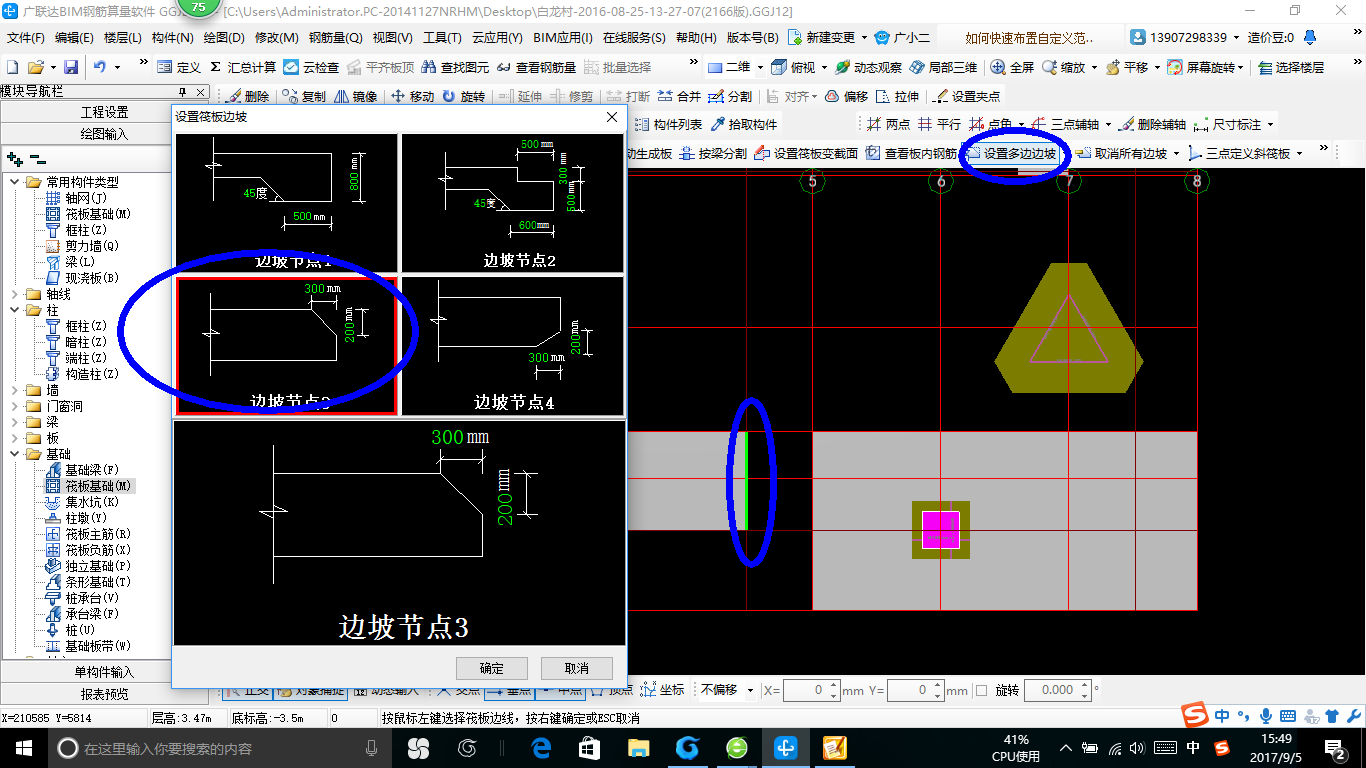This screenshot has height=768, width=1366.
Task: Click the undo arrow icon
Action: pos(100,67)
